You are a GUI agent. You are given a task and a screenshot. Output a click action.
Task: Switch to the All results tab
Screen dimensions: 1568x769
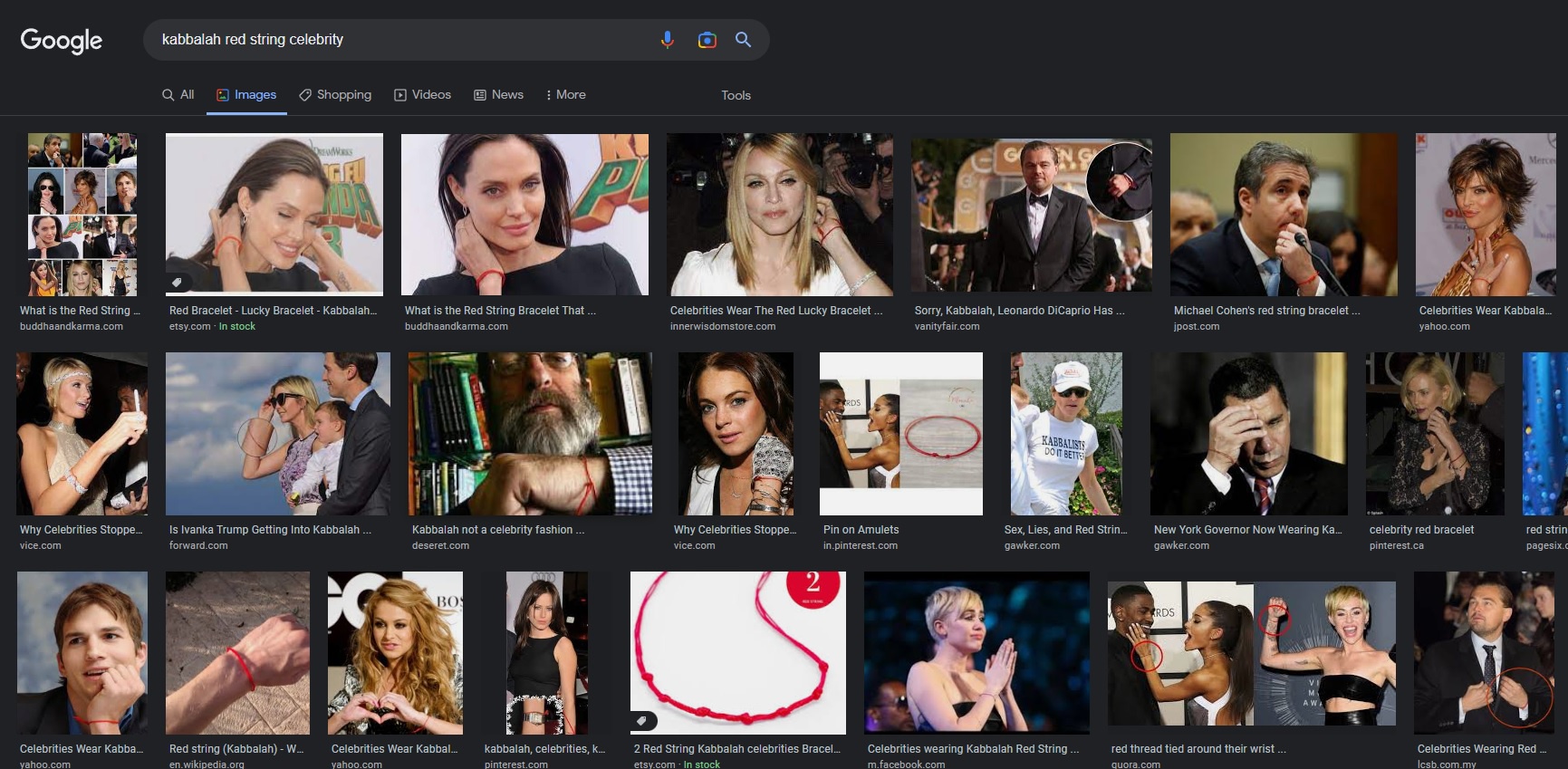pos(178,94)
